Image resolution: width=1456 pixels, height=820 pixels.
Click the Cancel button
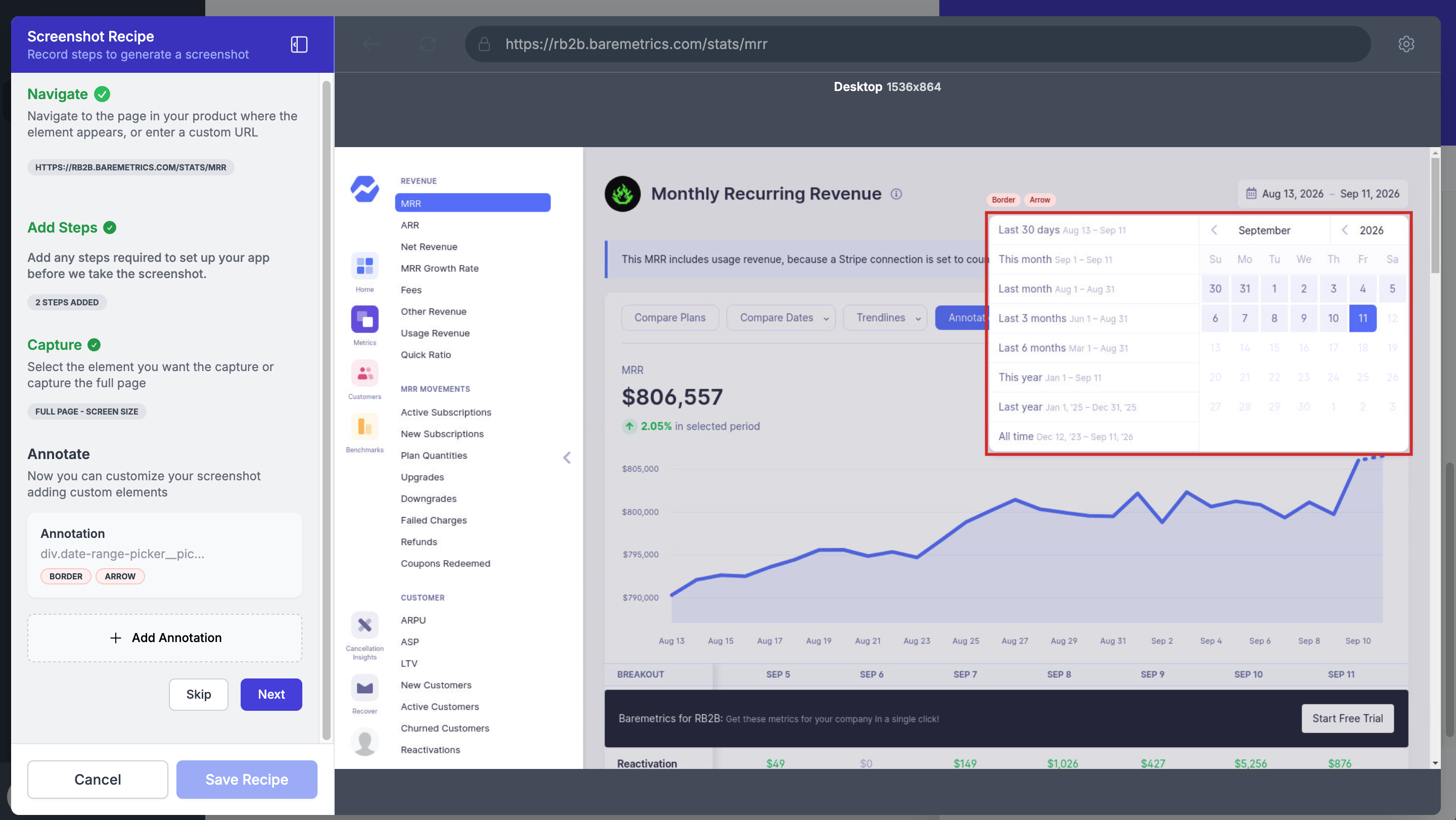[97, 780]
